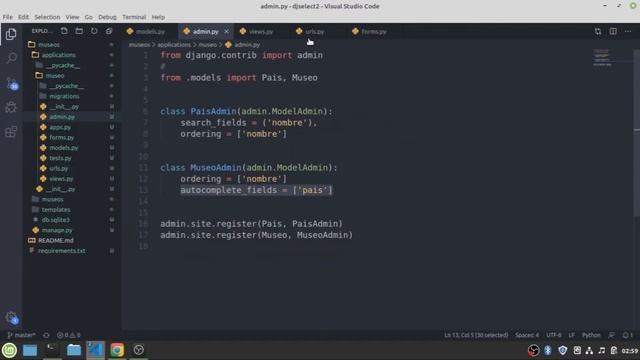Click applications in the breadcrumb path
The height and width of the screenshot is (360, 640).
coord(174,45)
